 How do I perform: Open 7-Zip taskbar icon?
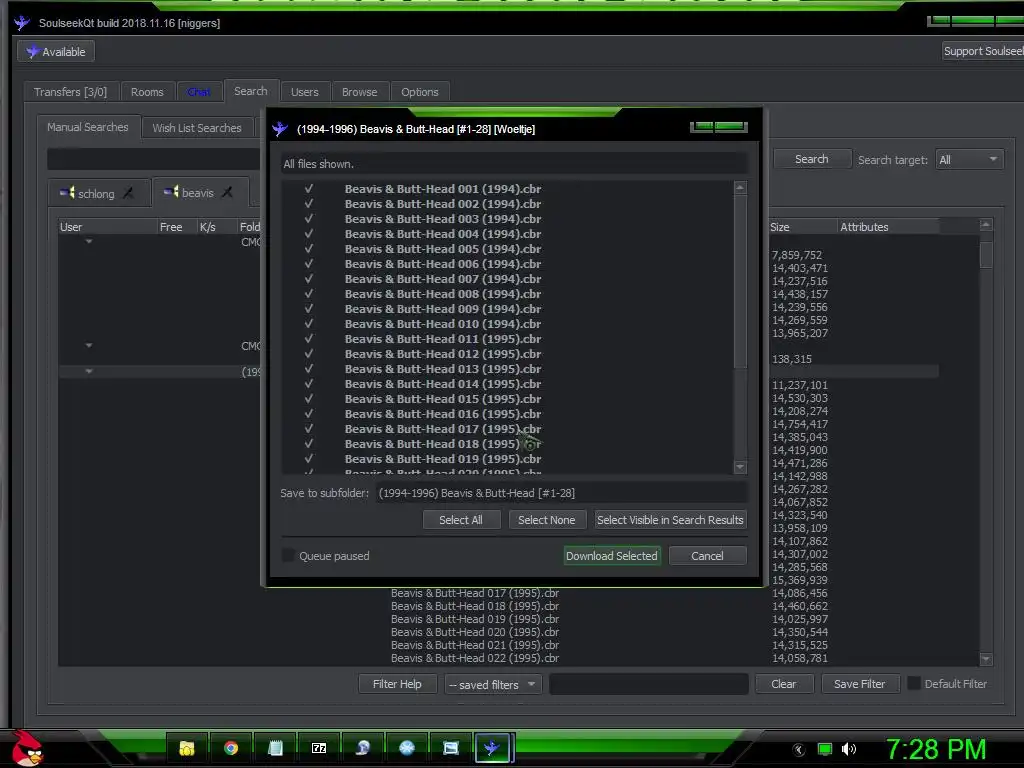[319, 748]
